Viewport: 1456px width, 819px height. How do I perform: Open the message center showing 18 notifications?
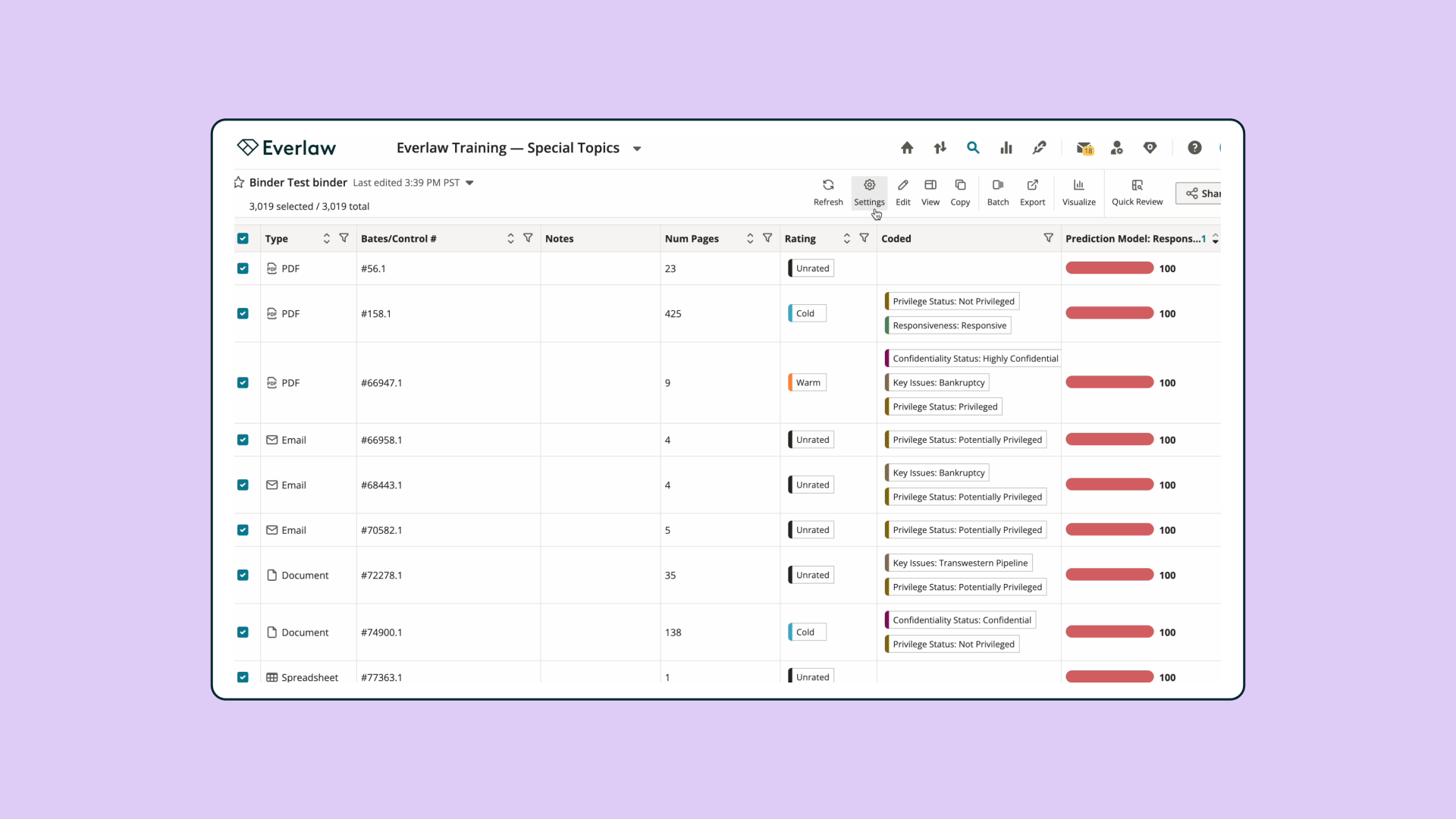(x=1084, y=148)
